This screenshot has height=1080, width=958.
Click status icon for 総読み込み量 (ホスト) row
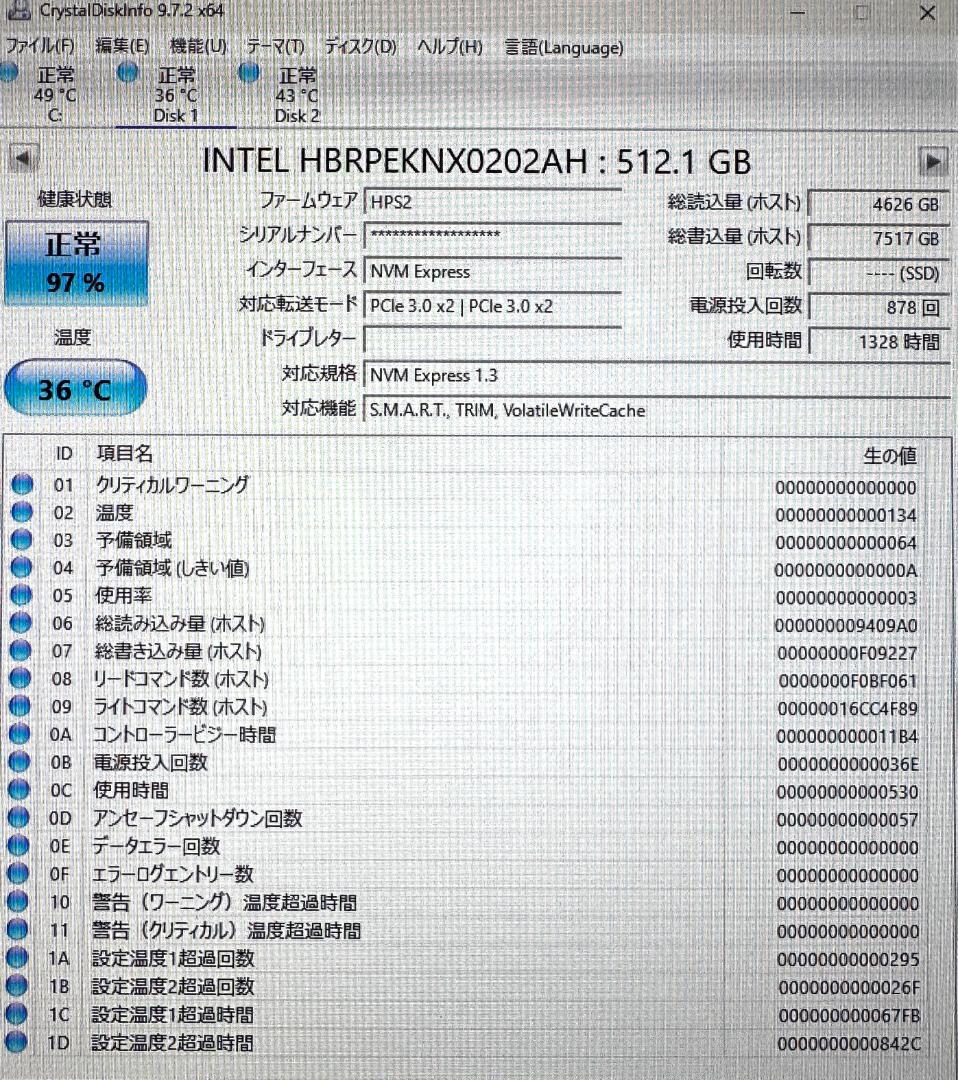click(21, 623)
